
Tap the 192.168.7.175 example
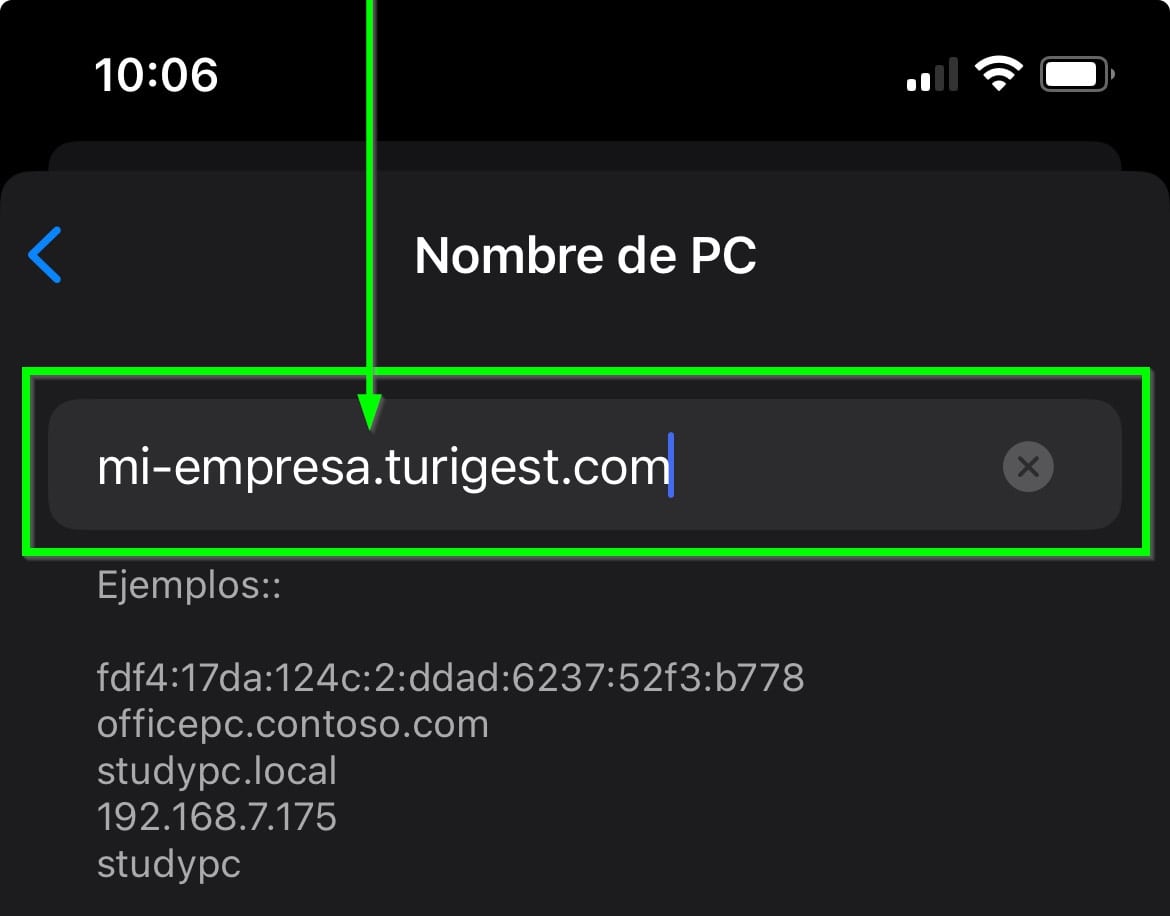tap(216, 817)
